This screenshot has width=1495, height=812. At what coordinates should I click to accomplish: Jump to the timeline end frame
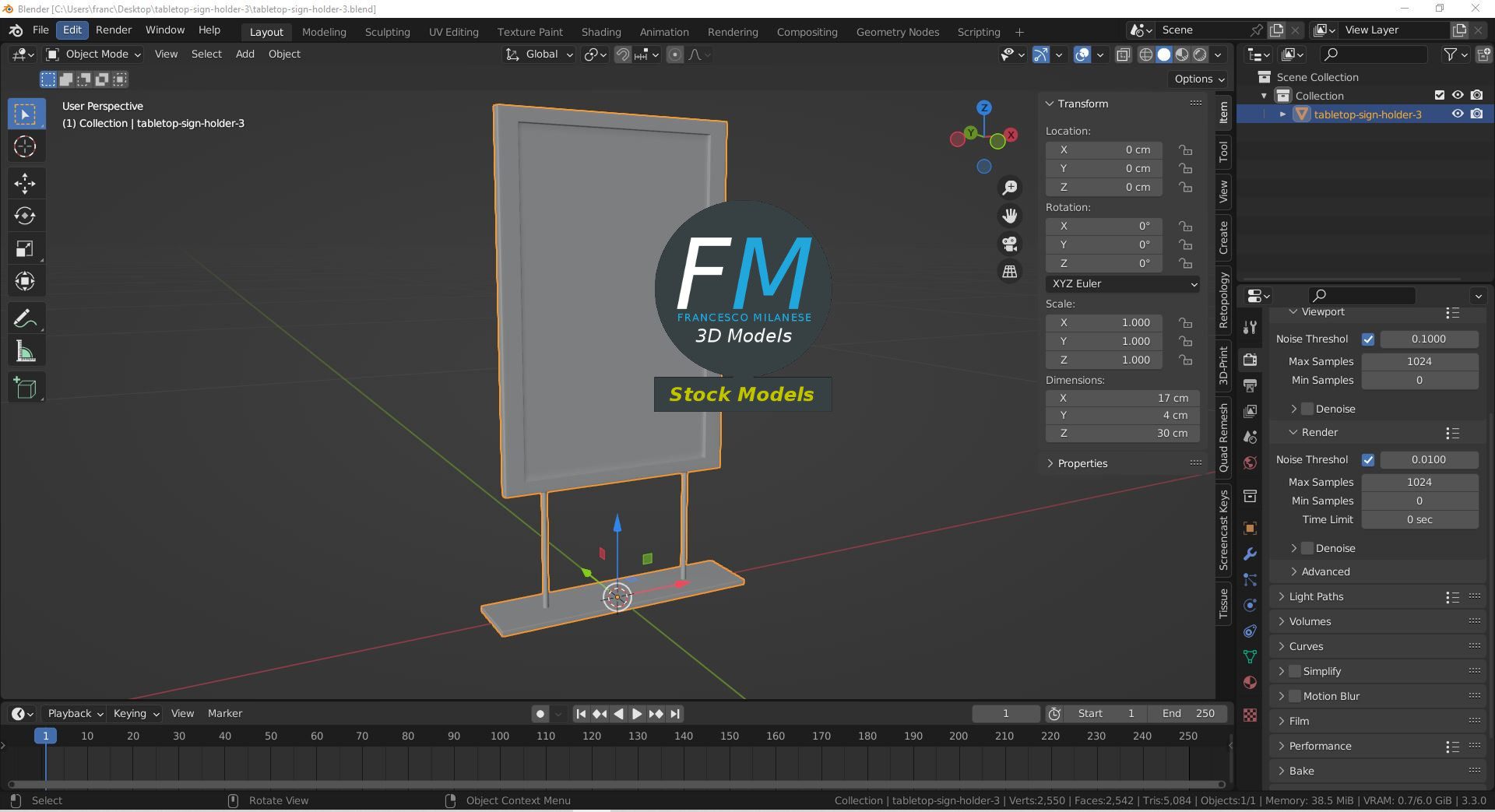[x=675, y=714]
